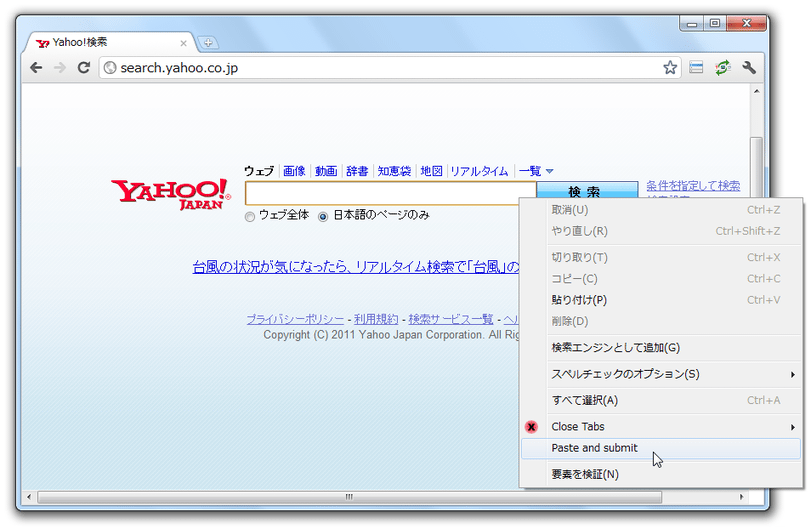Open the プライバシーポリシー link
This screenshot has height=529, width=811.
click(x=295, y=319)
